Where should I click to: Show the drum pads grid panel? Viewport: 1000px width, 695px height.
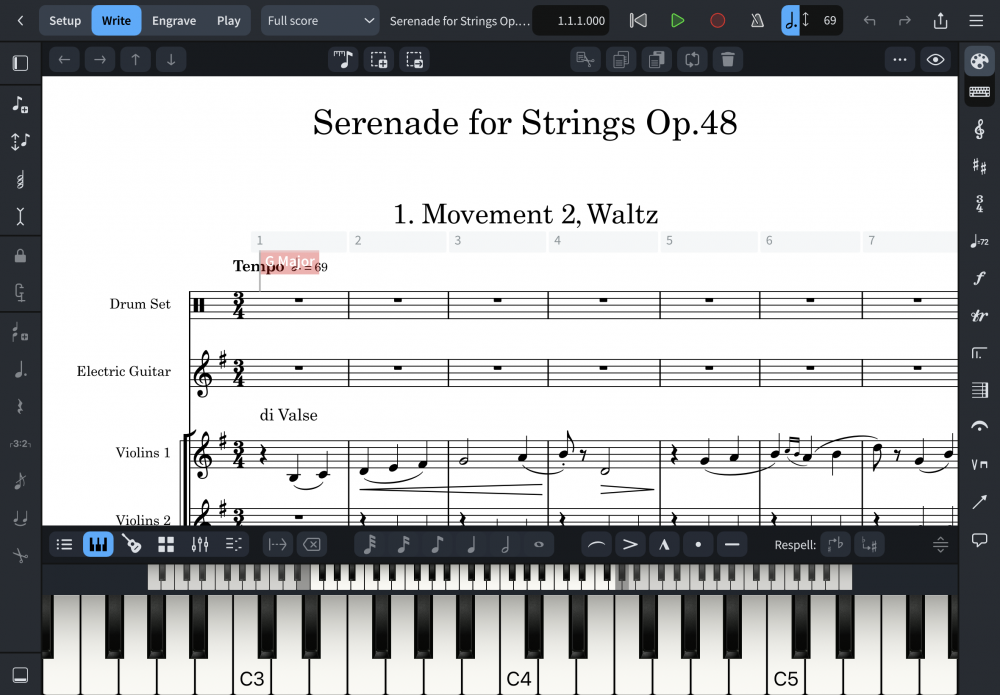point(166,545)
